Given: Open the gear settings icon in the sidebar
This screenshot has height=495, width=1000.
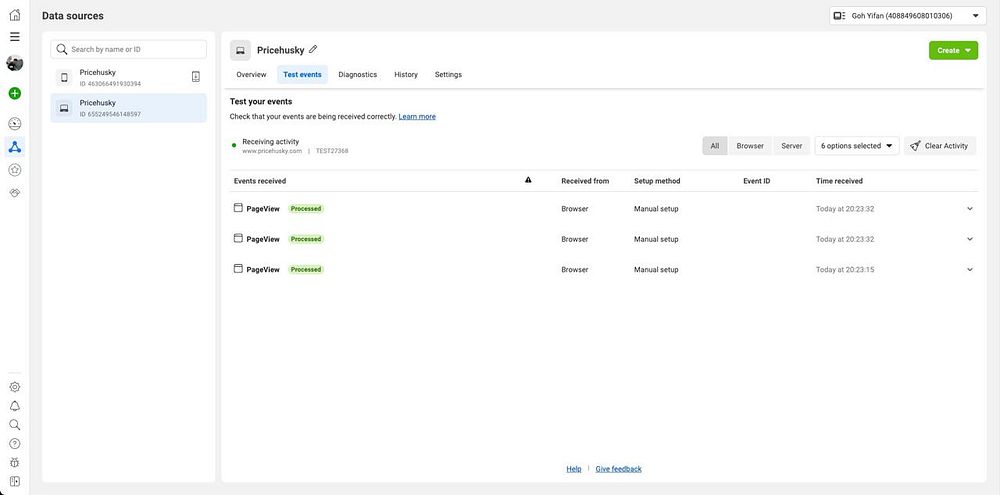Looking at the screenshot, I should (14, 387).
